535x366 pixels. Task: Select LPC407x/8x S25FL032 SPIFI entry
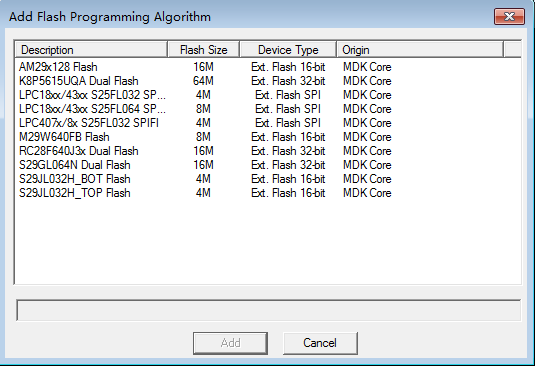click(89, 123)
